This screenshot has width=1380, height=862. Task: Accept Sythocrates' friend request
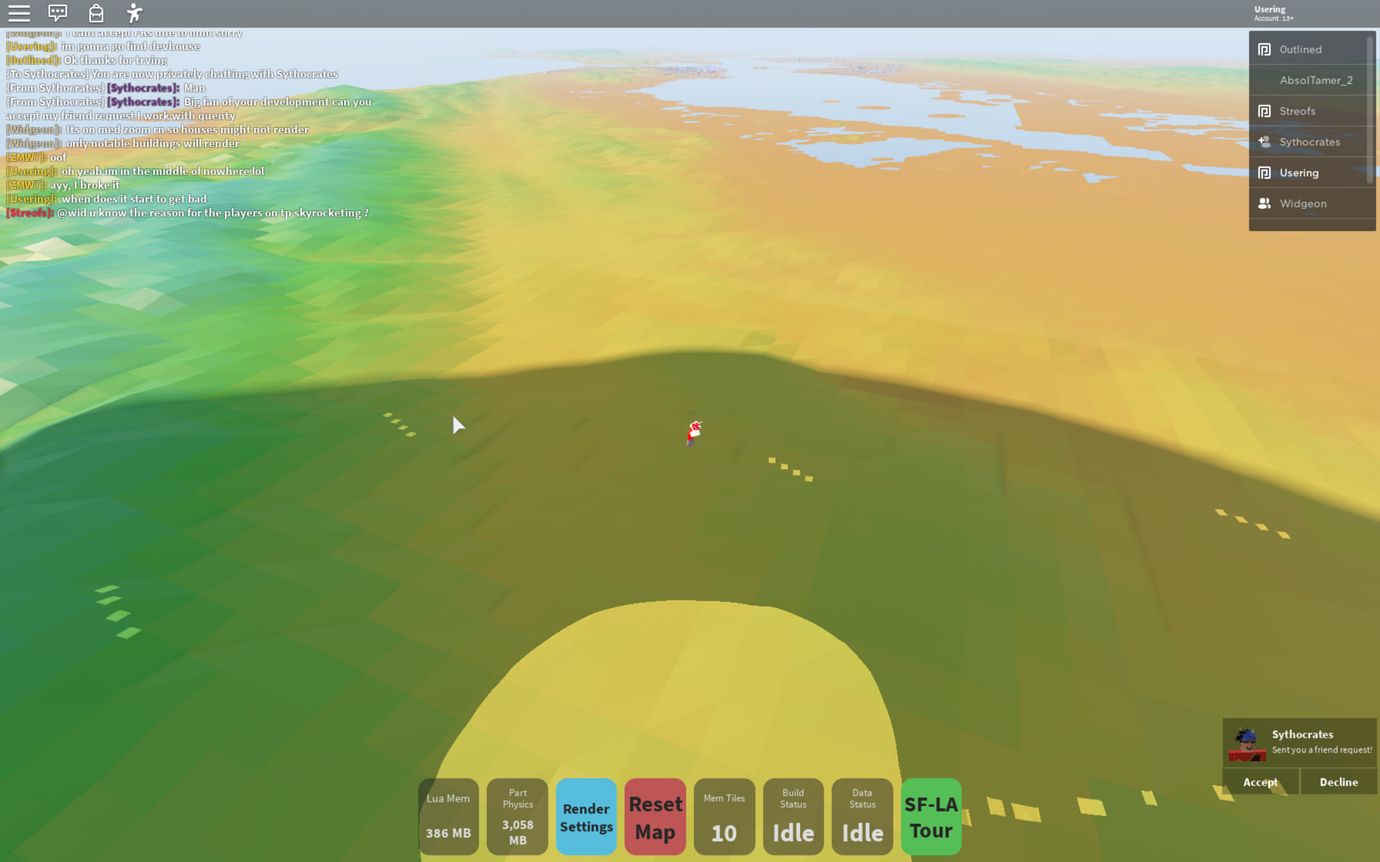1260,781
